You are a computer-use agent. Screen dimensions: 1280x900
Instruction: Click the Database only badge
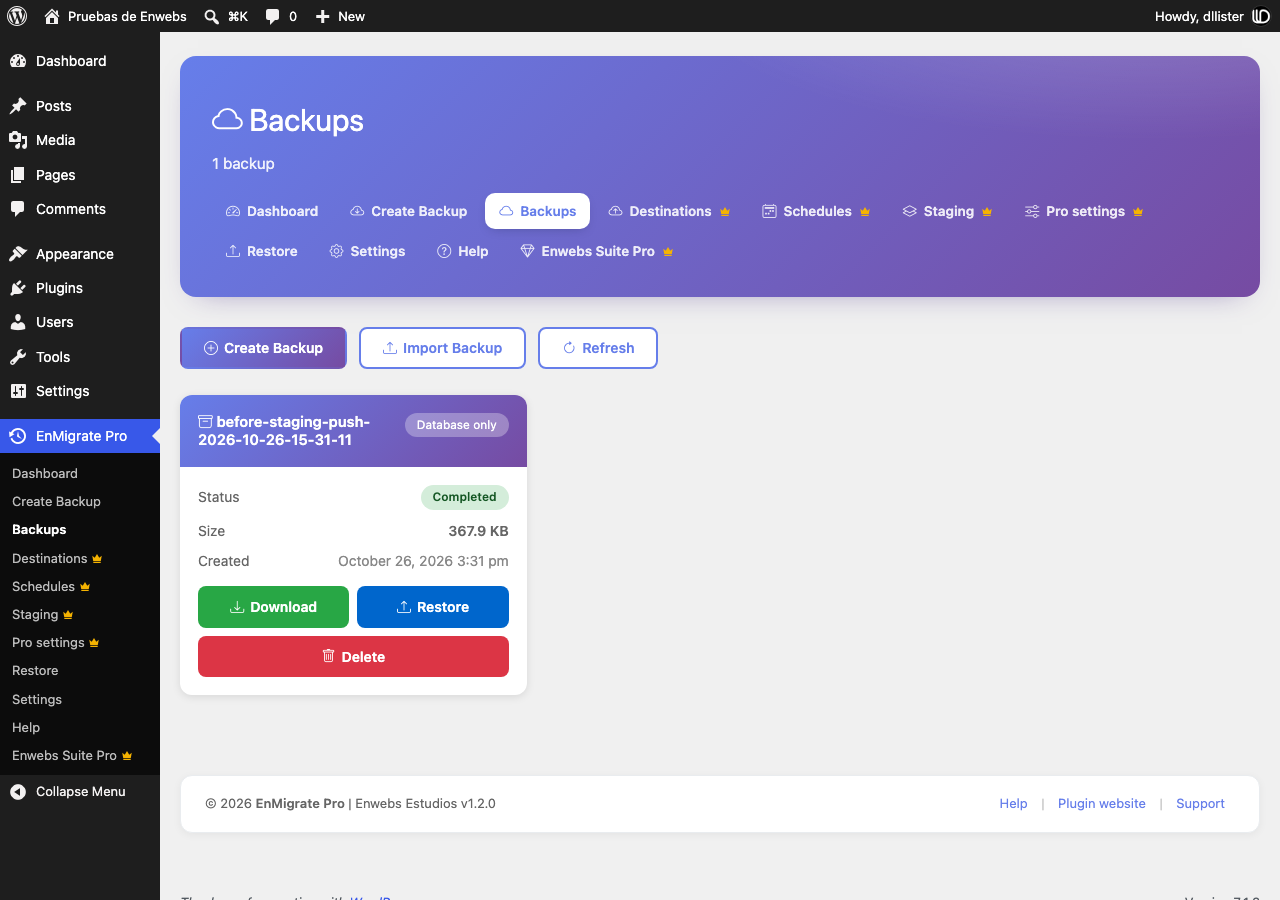tap(457, 425)
